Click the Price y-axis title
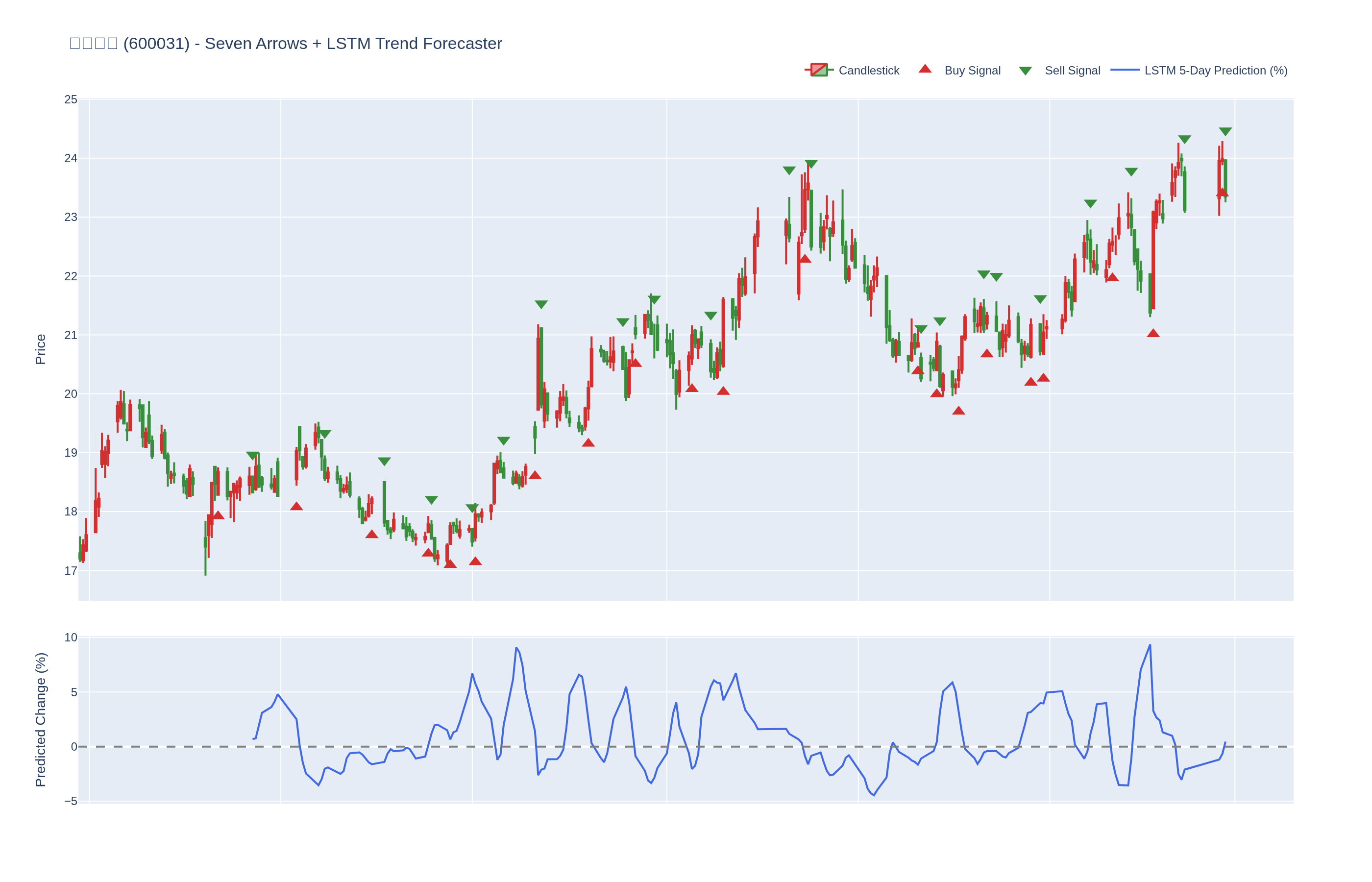Image resolution: width=1372 pixels, height=882 pixels. pos(40,349)
